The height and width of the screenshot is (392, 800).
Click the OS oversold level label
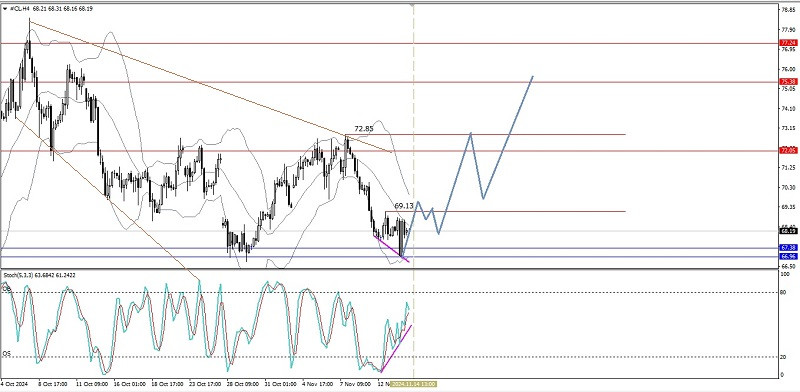[7, 353]
